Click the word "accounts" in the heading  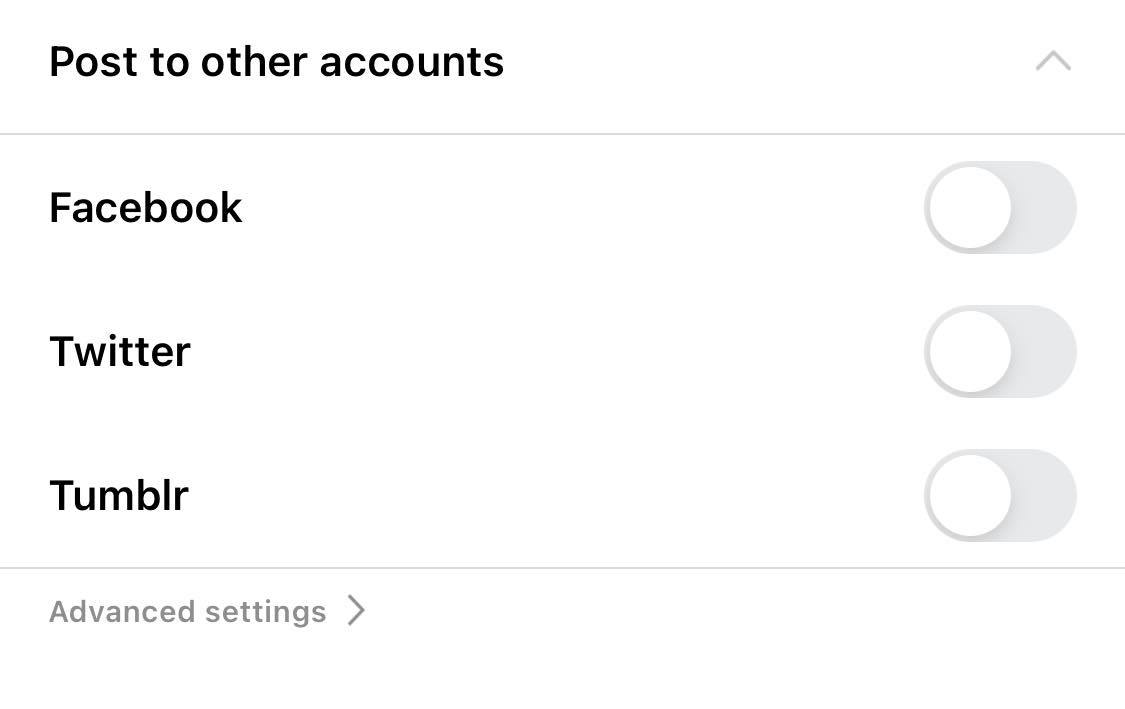[412, 62]
